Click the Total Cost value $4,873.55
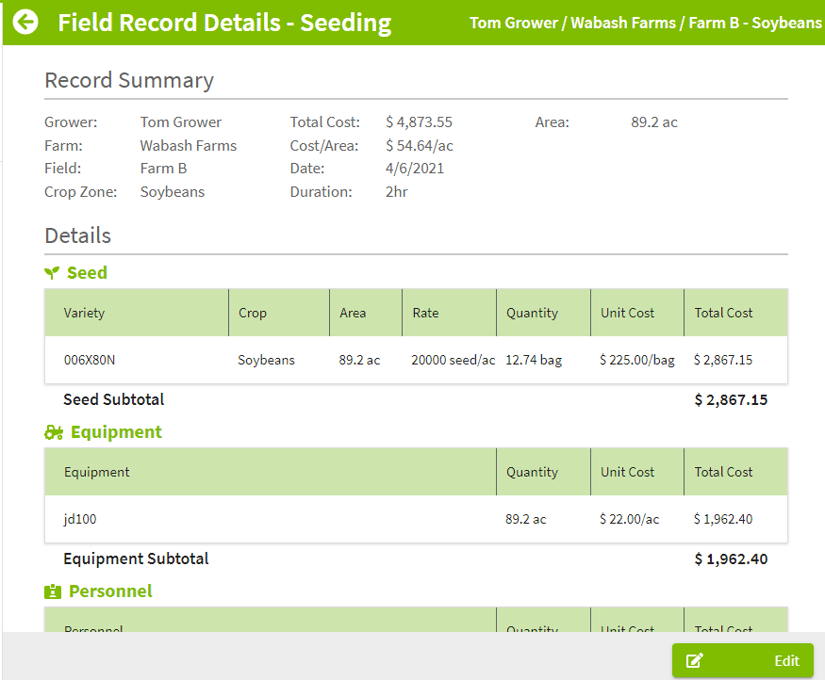Viewport: 825px width, 680px height. (415, 122)
